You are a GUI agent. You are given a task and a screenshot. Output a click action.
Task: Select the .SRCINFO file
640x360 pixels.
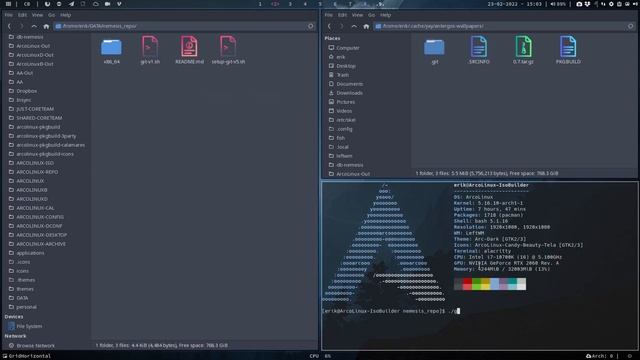point(478,50)
